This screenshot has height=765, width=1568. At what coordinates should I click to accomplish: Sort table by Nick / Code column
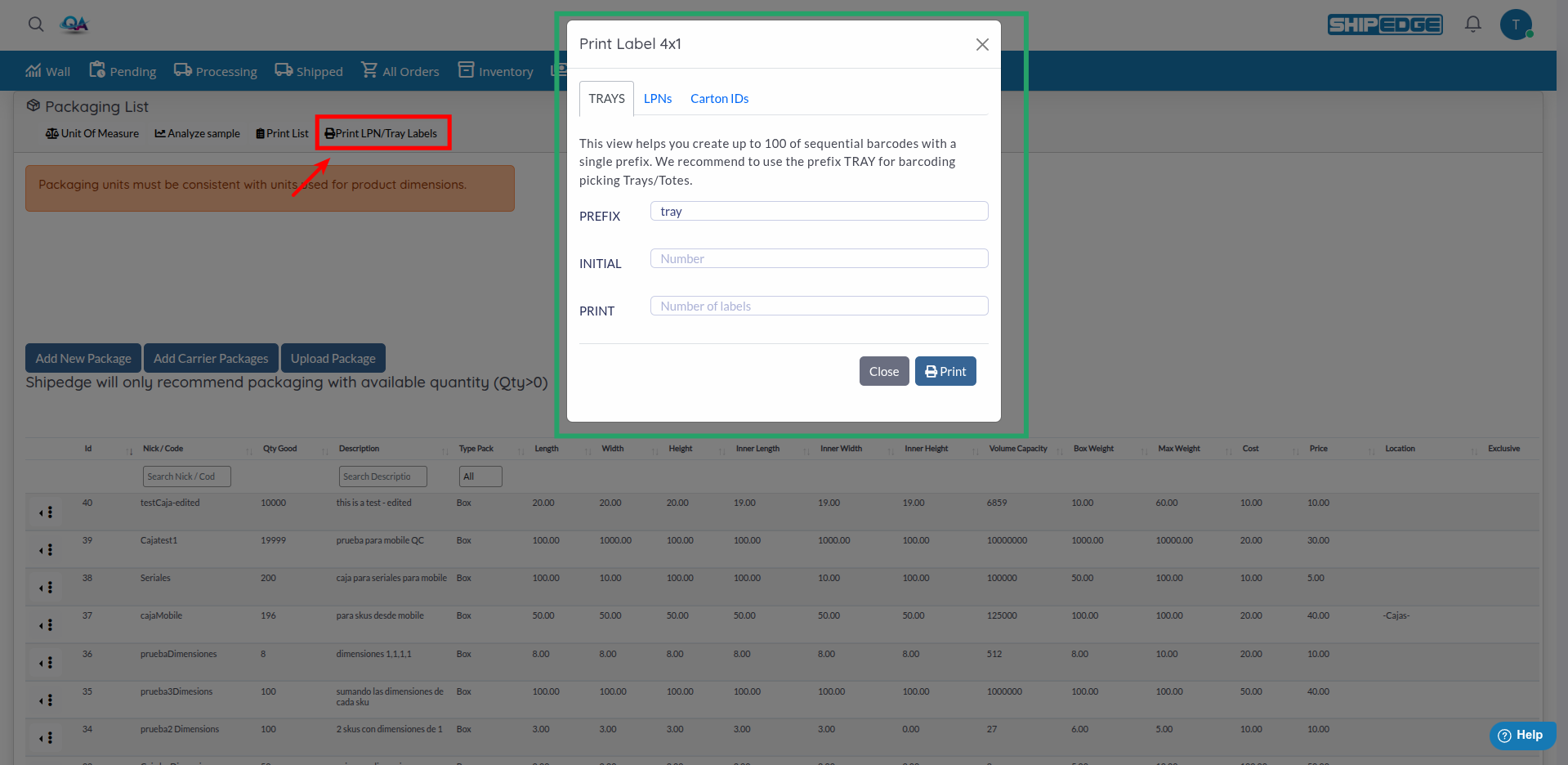coord(163,449)
